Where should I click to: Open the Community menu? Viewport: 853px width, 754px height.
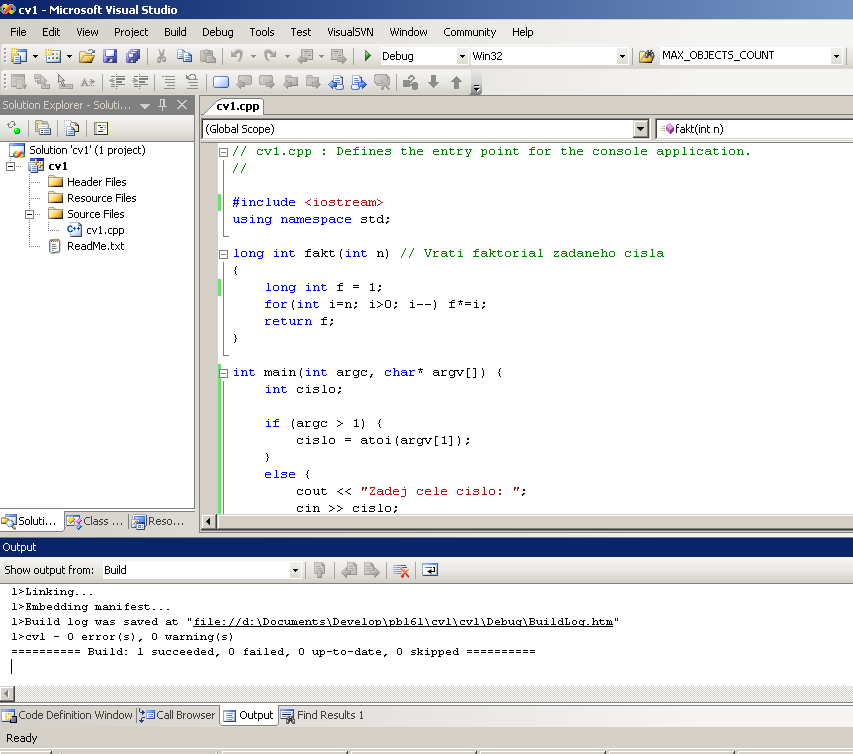pos(469,32)
